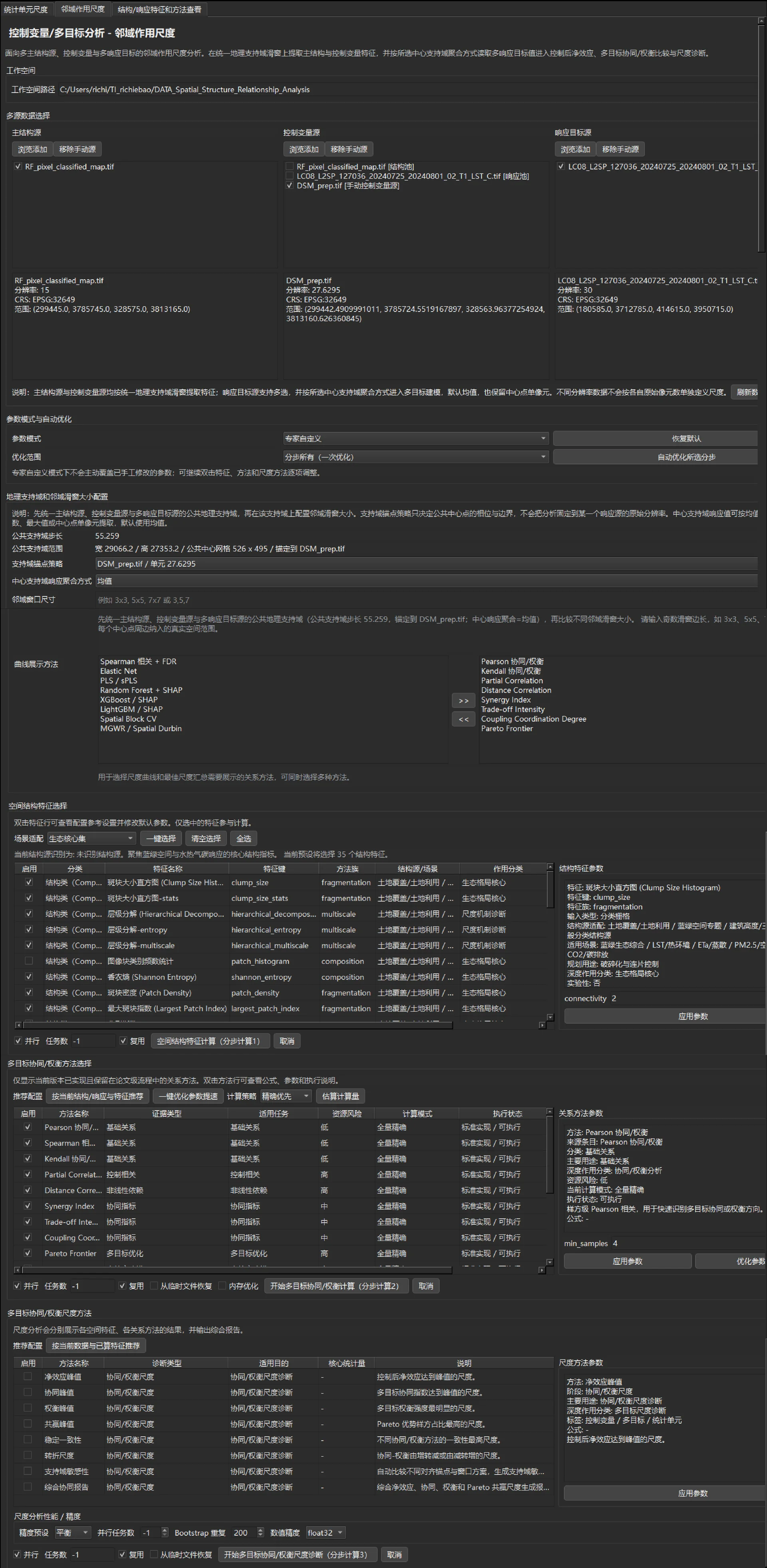Open the 精度预设 平衡 dropdown

(73, 1533)
